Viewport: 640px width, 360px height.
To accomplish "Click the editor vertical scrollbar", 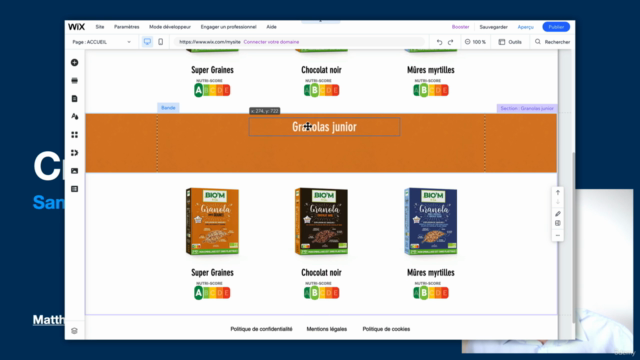I will [x=573, y=237].
